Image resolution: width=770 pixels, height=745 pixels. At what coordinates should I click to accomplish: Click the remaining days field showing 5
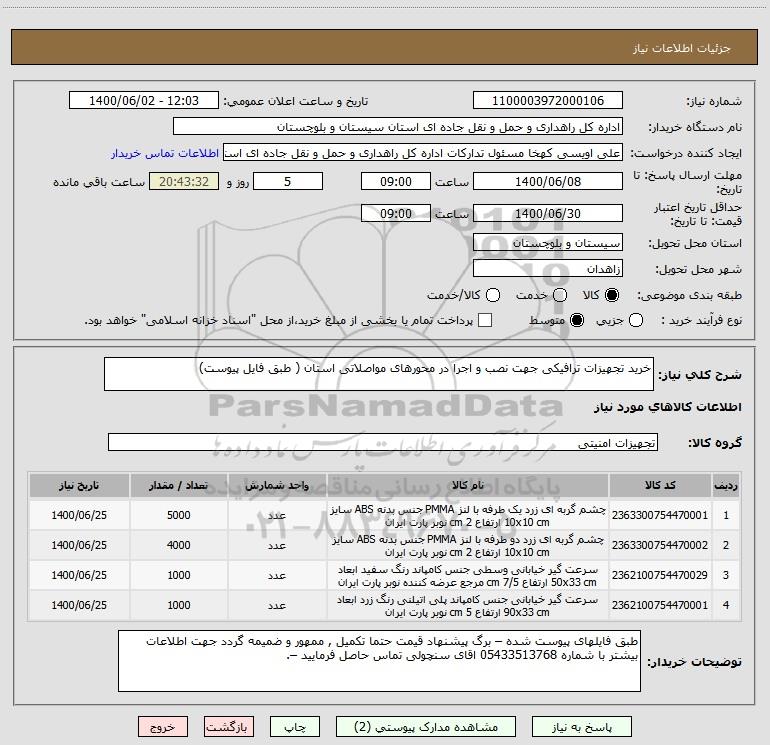288,182
